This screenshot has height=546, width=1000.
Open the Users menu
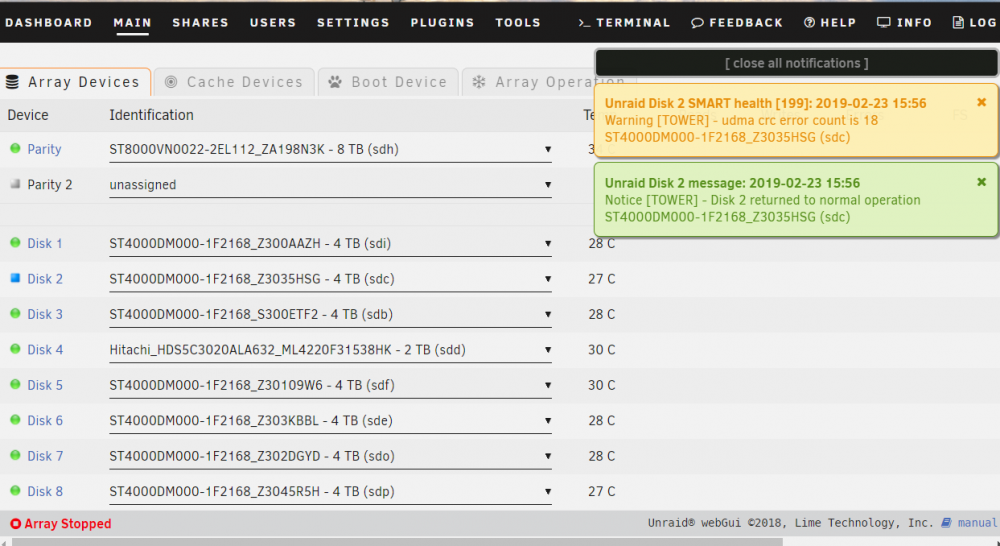(273, 22)
